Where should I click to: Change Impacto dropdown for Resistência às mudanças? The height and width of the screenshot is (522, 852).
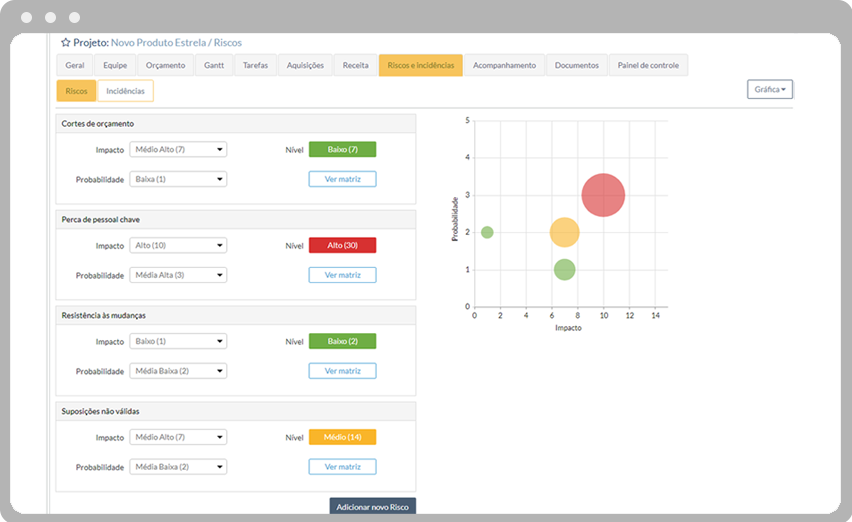point(178,341)
